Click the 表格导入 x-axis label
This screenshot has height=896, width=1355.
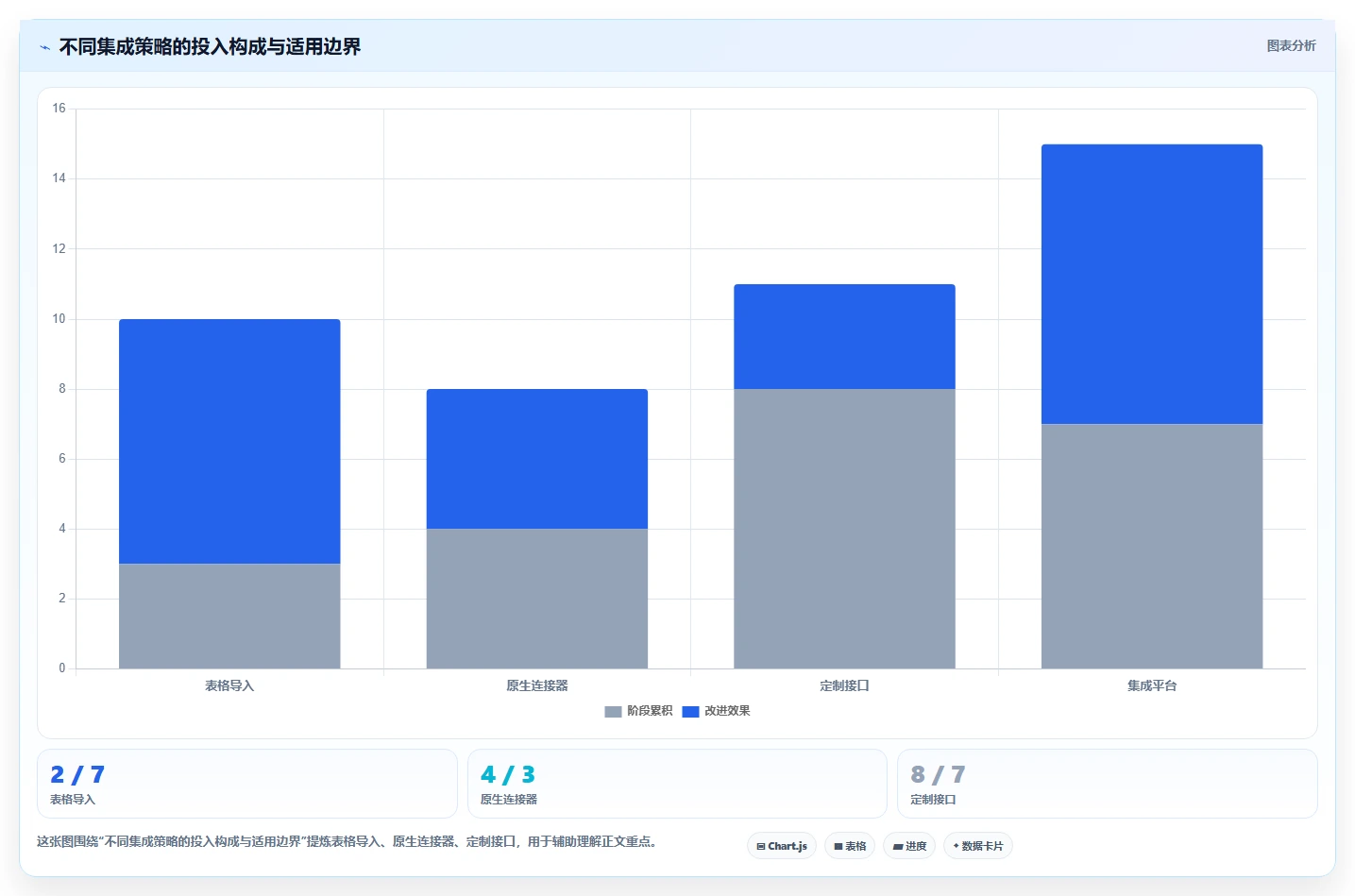tap(229, 685)
